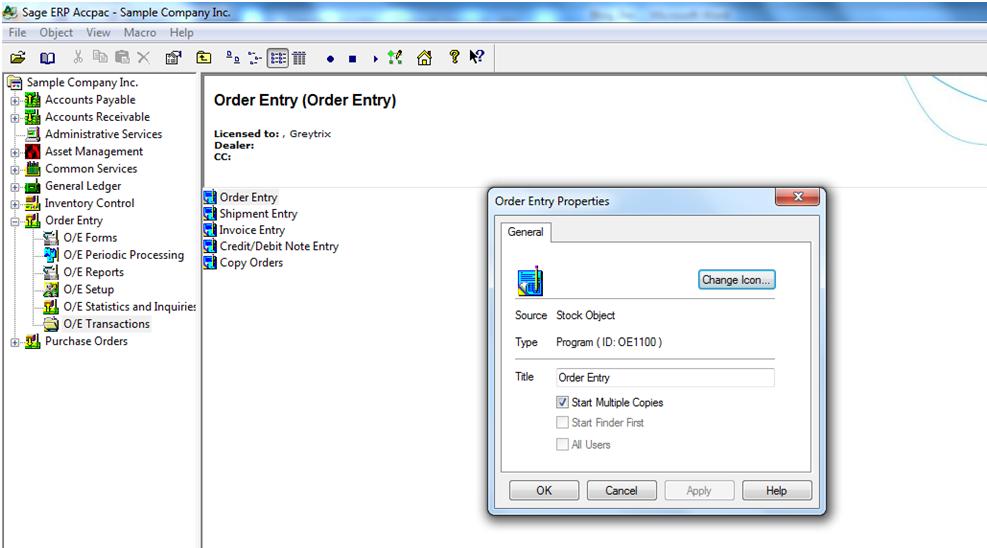The width and height of the screenshot is (987, 548).
Task: Click the Paste toolbar icon
Action: [x=122, y=57]
